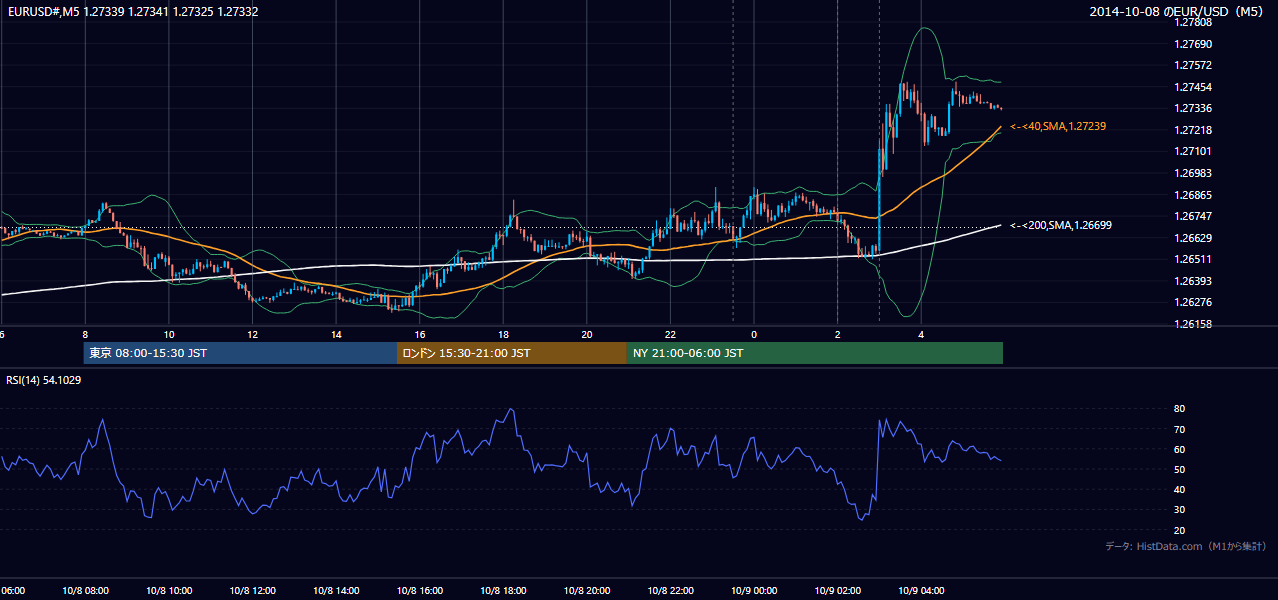Screen dimensions: 1278x600
Task: Click the 2014-10-08 EUR/USD (M5) heading
Action: pos(1178,12)
